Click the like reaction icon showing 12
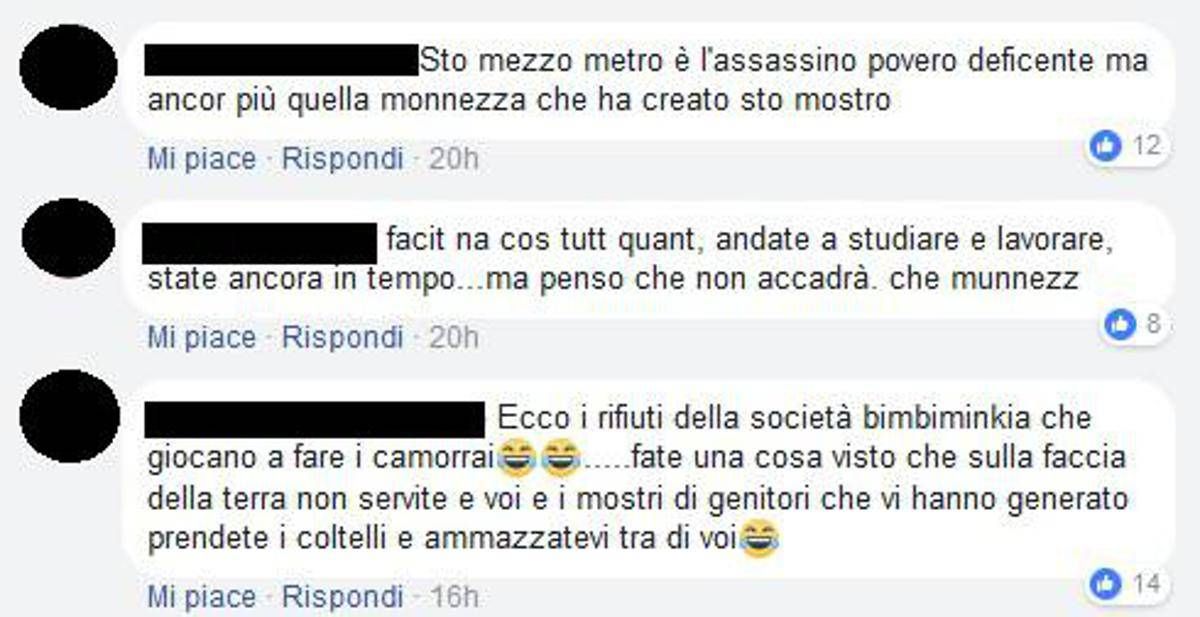The image size is (1200, 617). pos(1105,147)
